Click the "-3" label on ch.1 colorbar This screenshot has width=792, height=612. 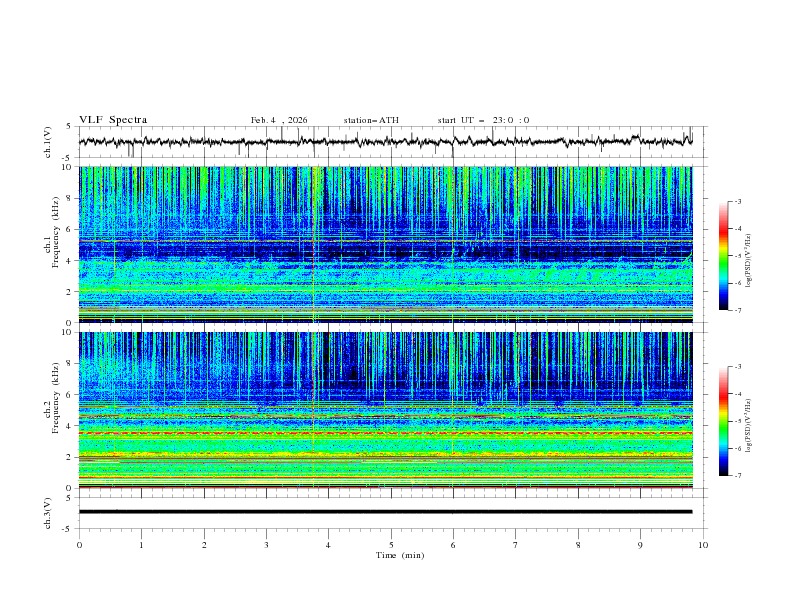[x=738, y=201]
